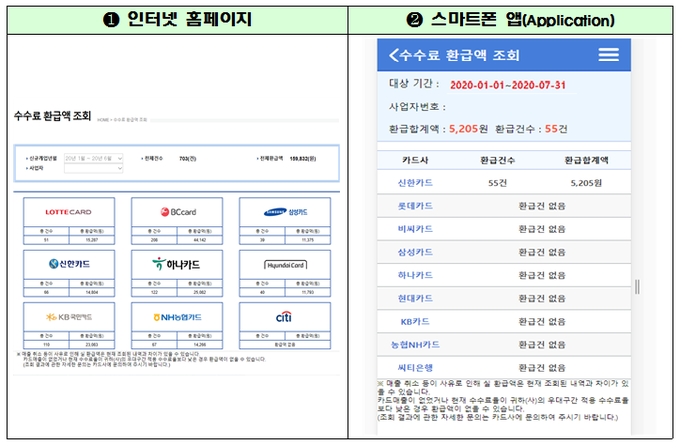Click the citi logo tile
Image resolution: width=680 pixels, height=445 pixels.
pyautogui.click(x=284, y=317)
